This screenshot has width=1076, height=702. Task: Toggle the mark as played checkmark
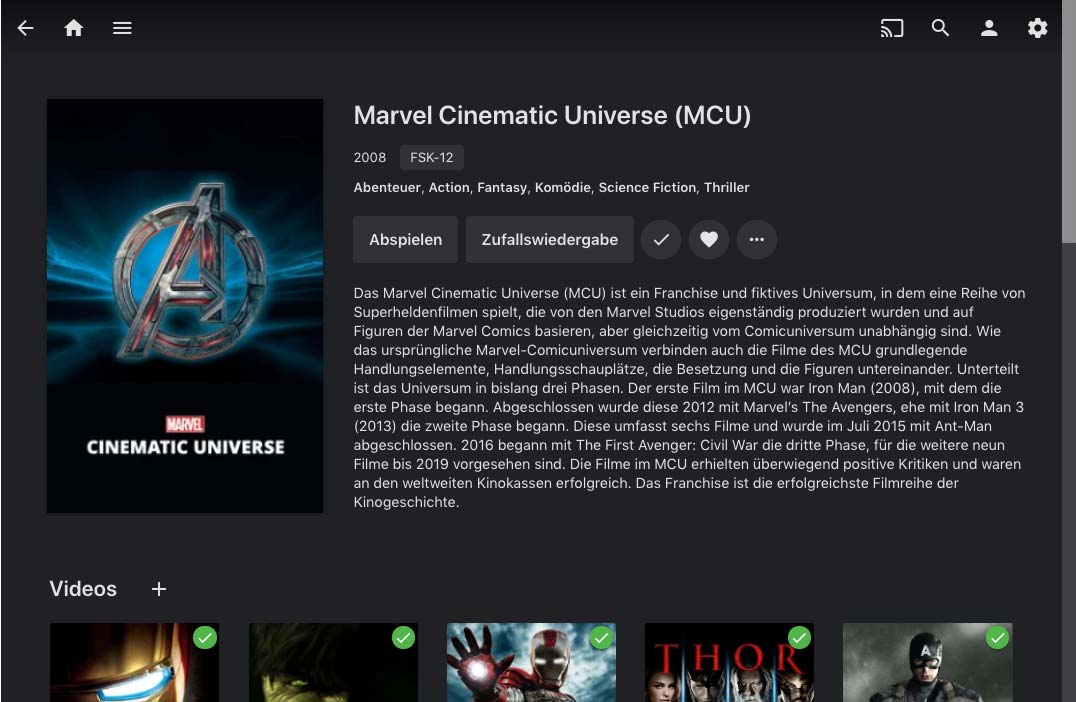click(x=661, y=239)
